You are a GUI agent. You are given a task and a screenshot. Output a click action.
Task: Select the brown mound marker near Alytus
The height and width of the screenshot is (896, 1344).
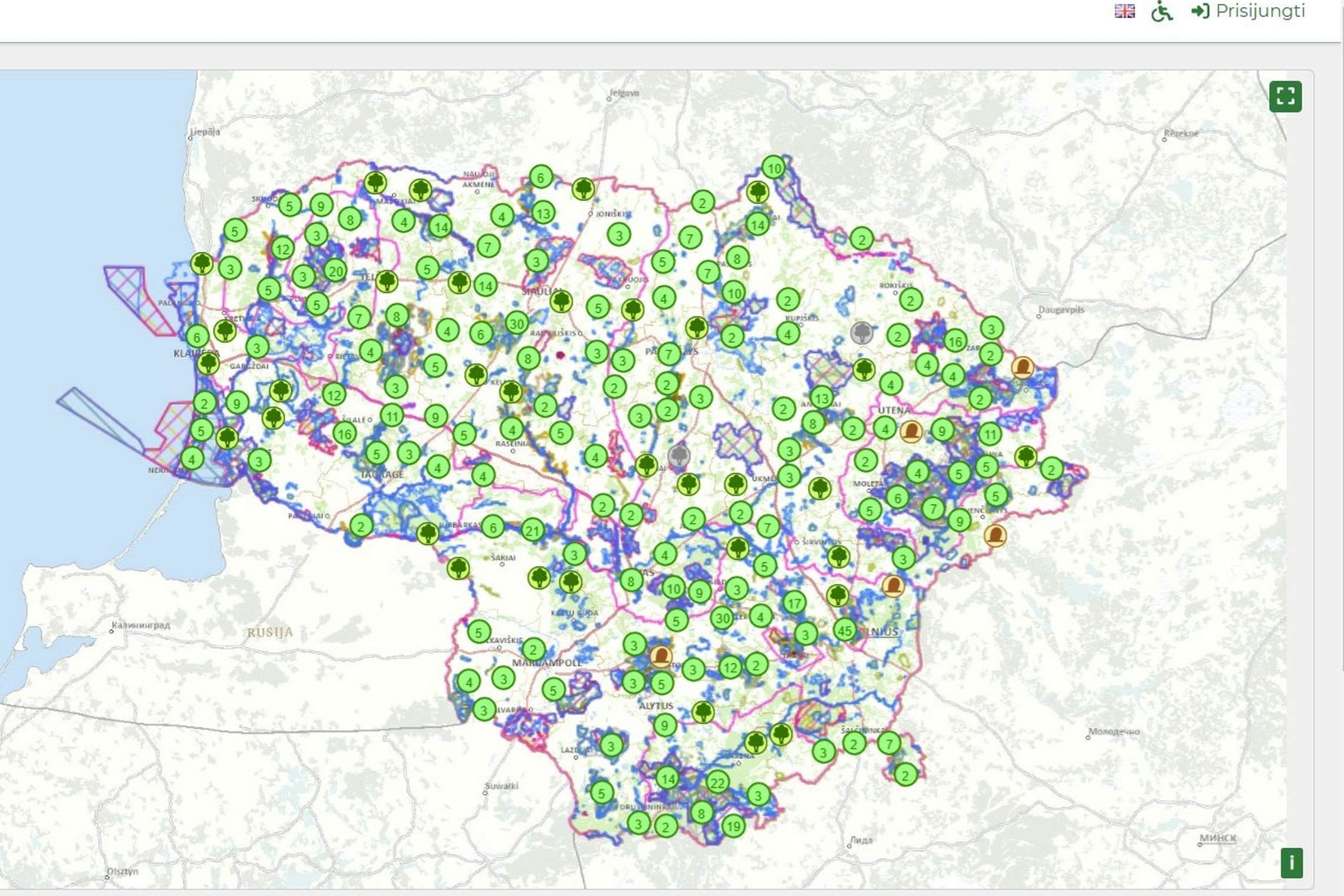pyautogui.click(x=661, y=656)
